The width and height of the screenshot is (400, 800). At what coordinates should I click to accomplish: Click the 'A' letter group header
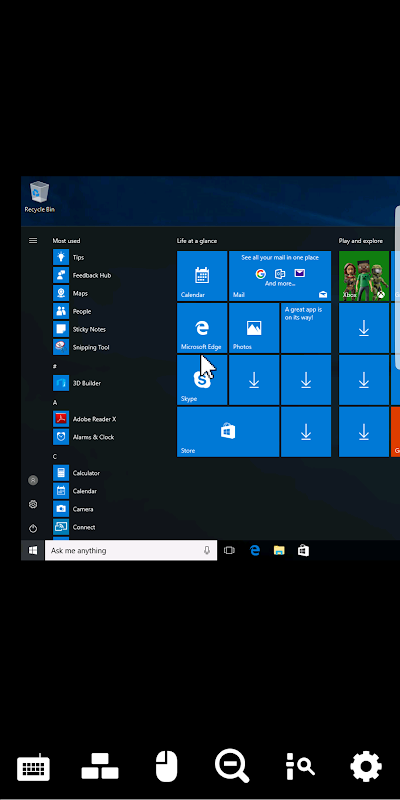click(x=55, y=402)
